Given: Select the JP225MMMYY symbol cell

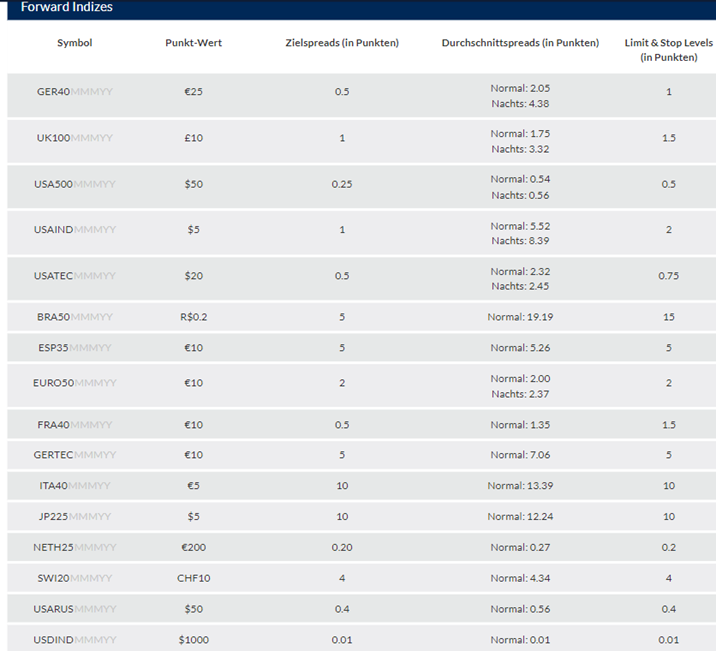Looking at the screenshot, I should [x=74, y=517].
